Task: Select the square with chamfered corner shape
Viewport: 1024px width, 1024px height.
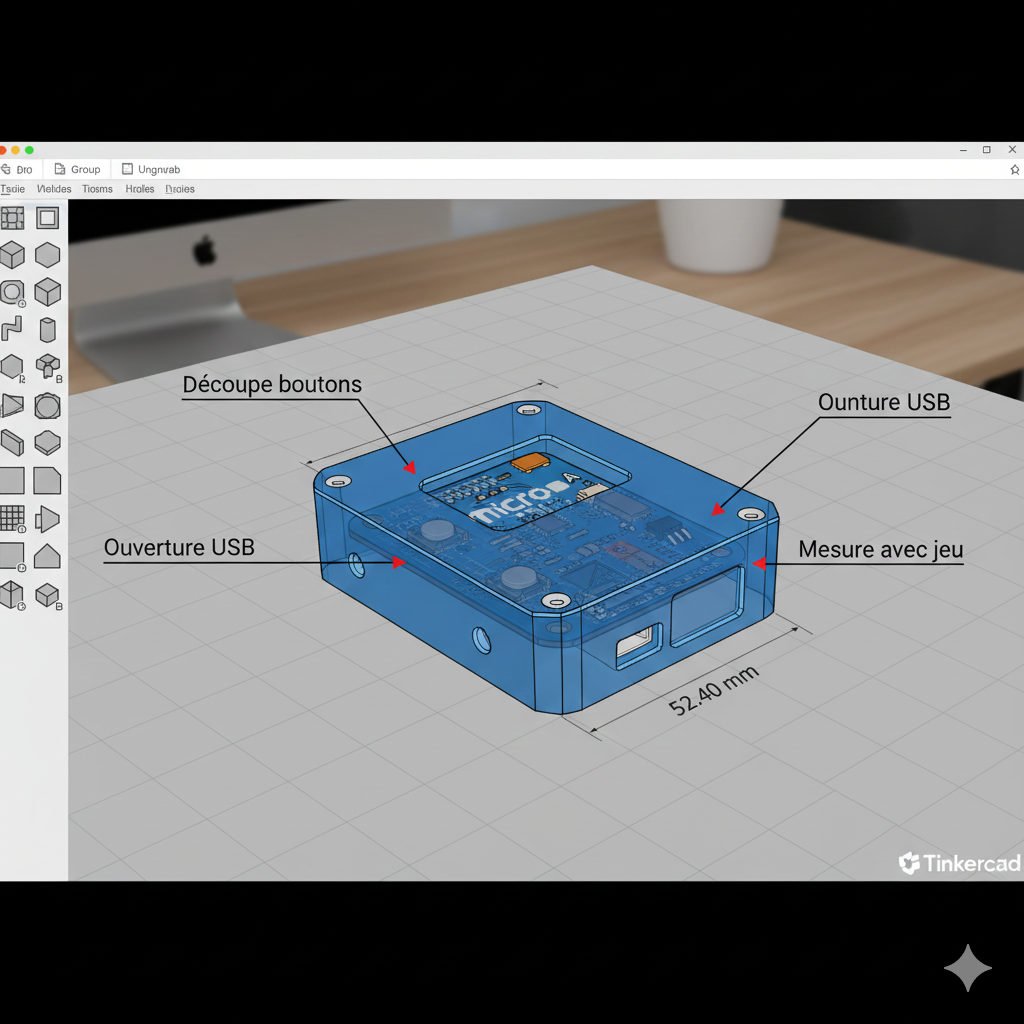Action: tap(47, 481)
